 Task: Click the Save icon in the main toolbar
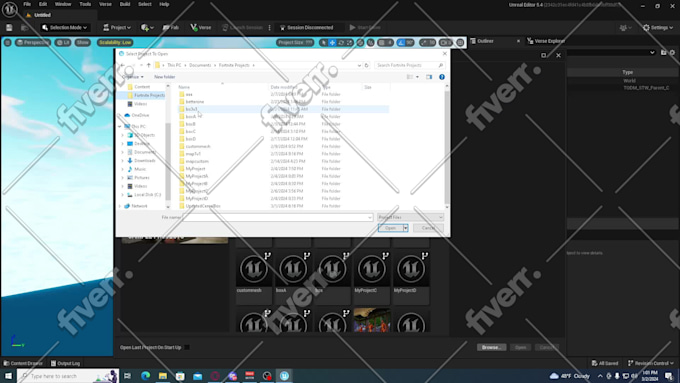(x=9, y=27)
